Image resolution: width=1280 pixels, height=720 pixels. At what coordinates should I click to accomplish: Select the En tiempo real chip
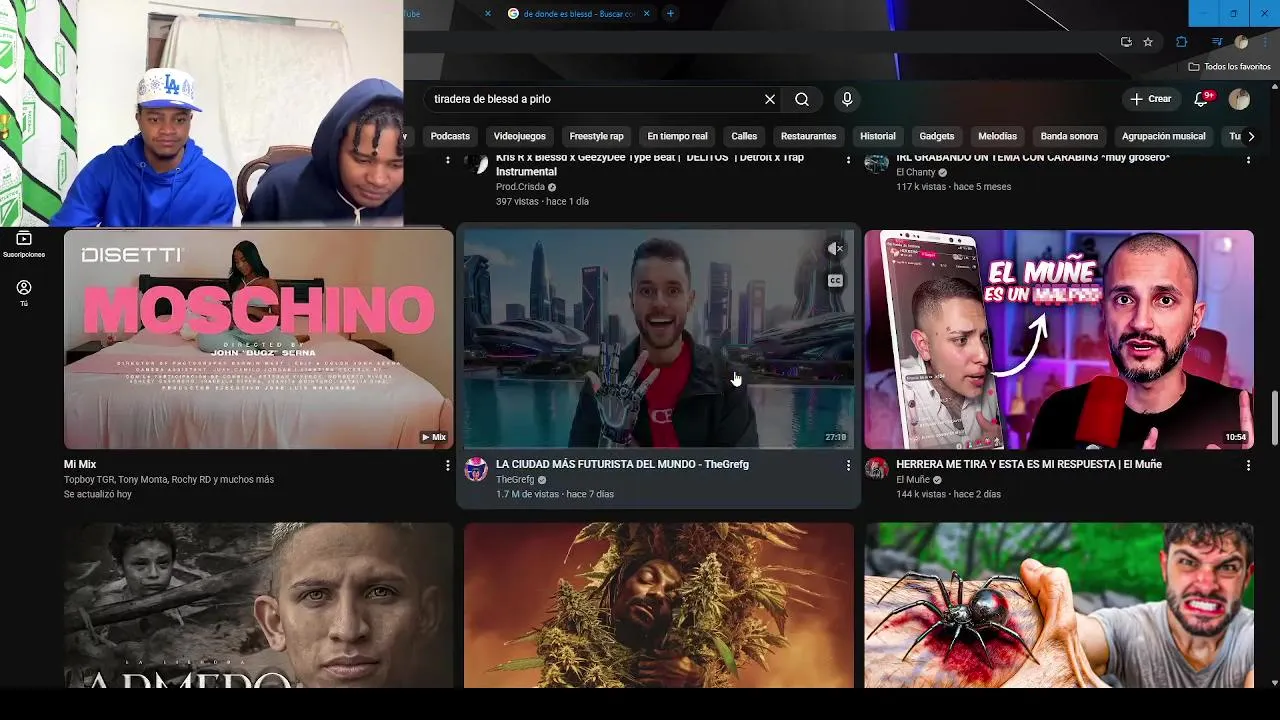pos(677,136)
